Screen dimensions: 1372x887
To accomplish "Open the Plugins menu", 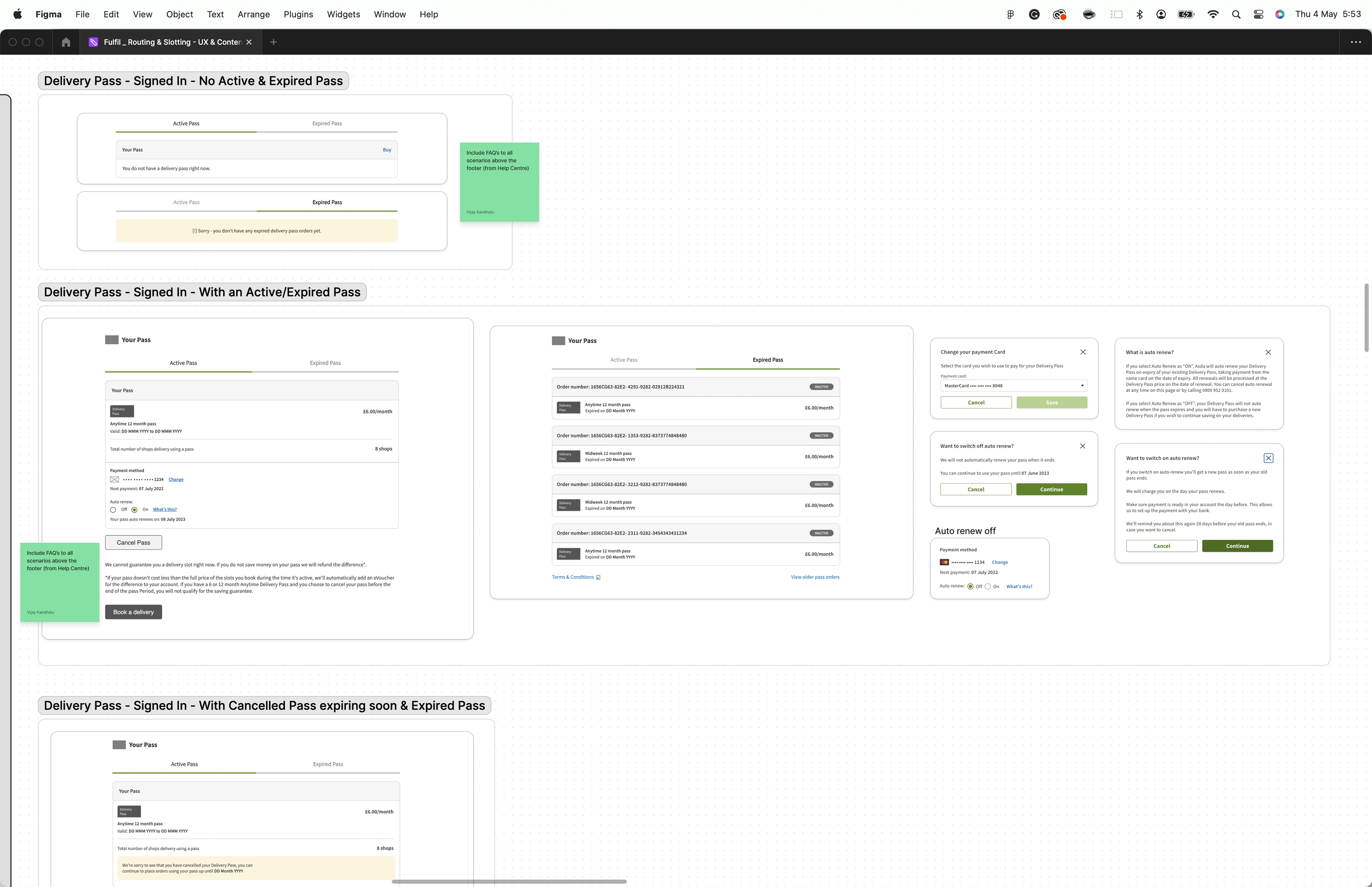I will click(298, 14).
